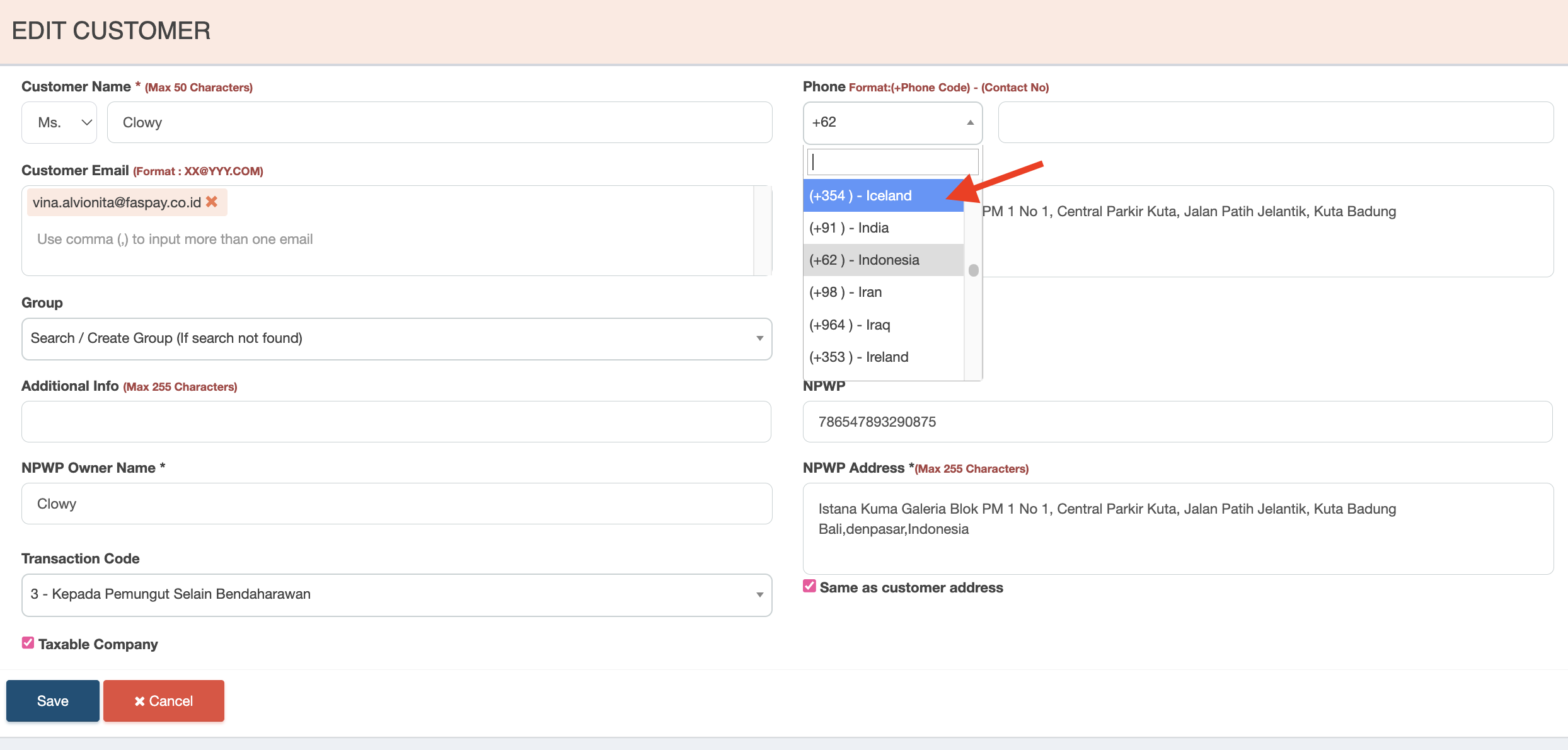Image resolution: width=1568 pixels, height=750 pixels.
Task: Focus the phone code search box
Action: pos(892,162)
